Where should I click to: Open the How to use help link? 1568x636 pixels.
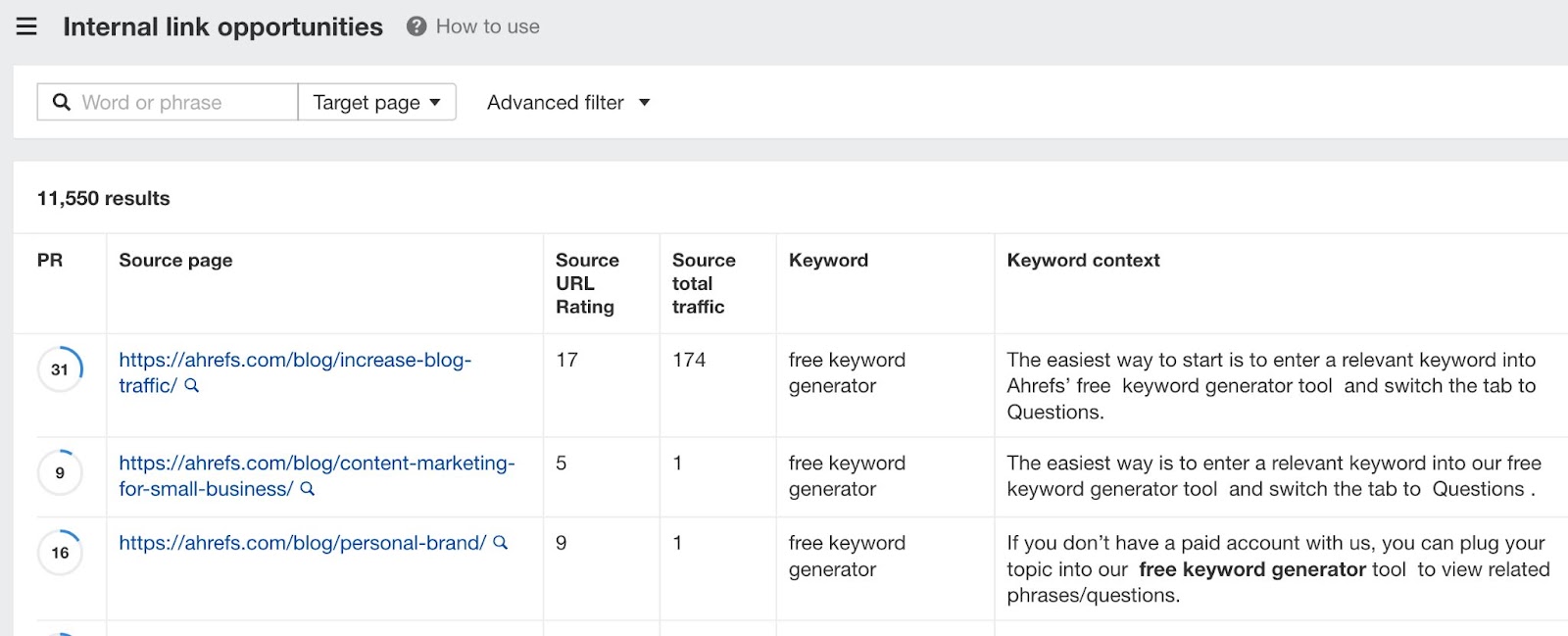[487, 26]
